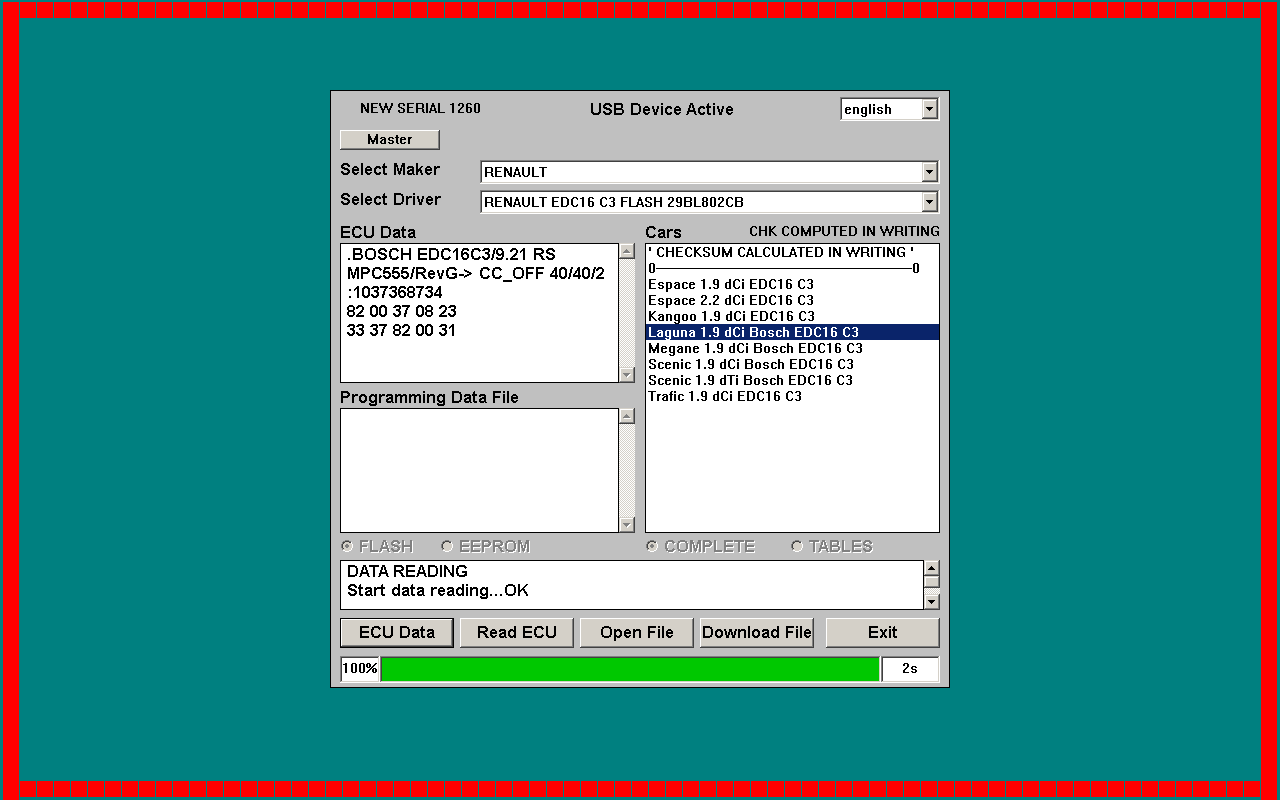Click the ECU Data button
The height and width of the screenshot is (800, 1280).
click(x=397, y=632)
